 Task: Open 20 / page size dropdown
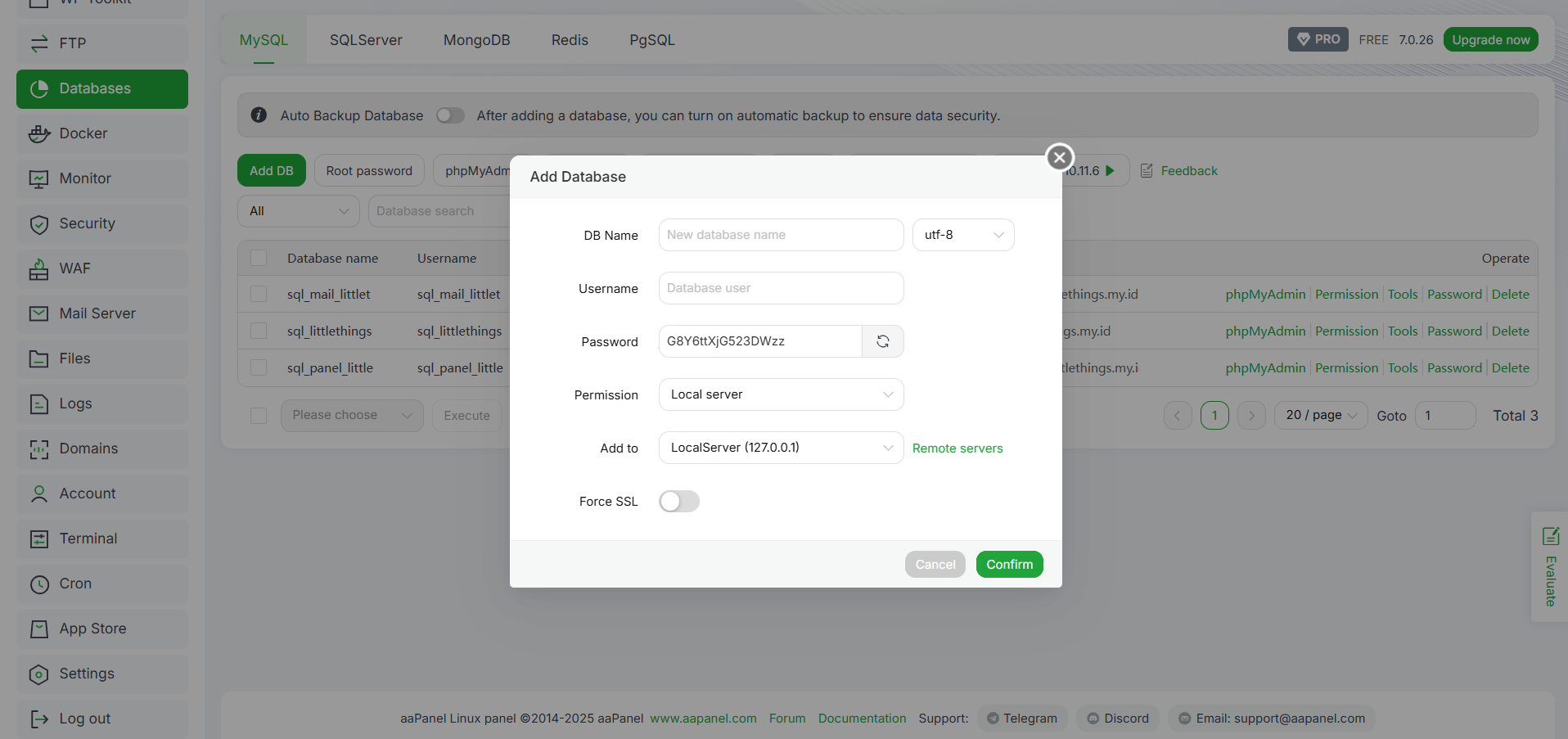click(1321, 416)
